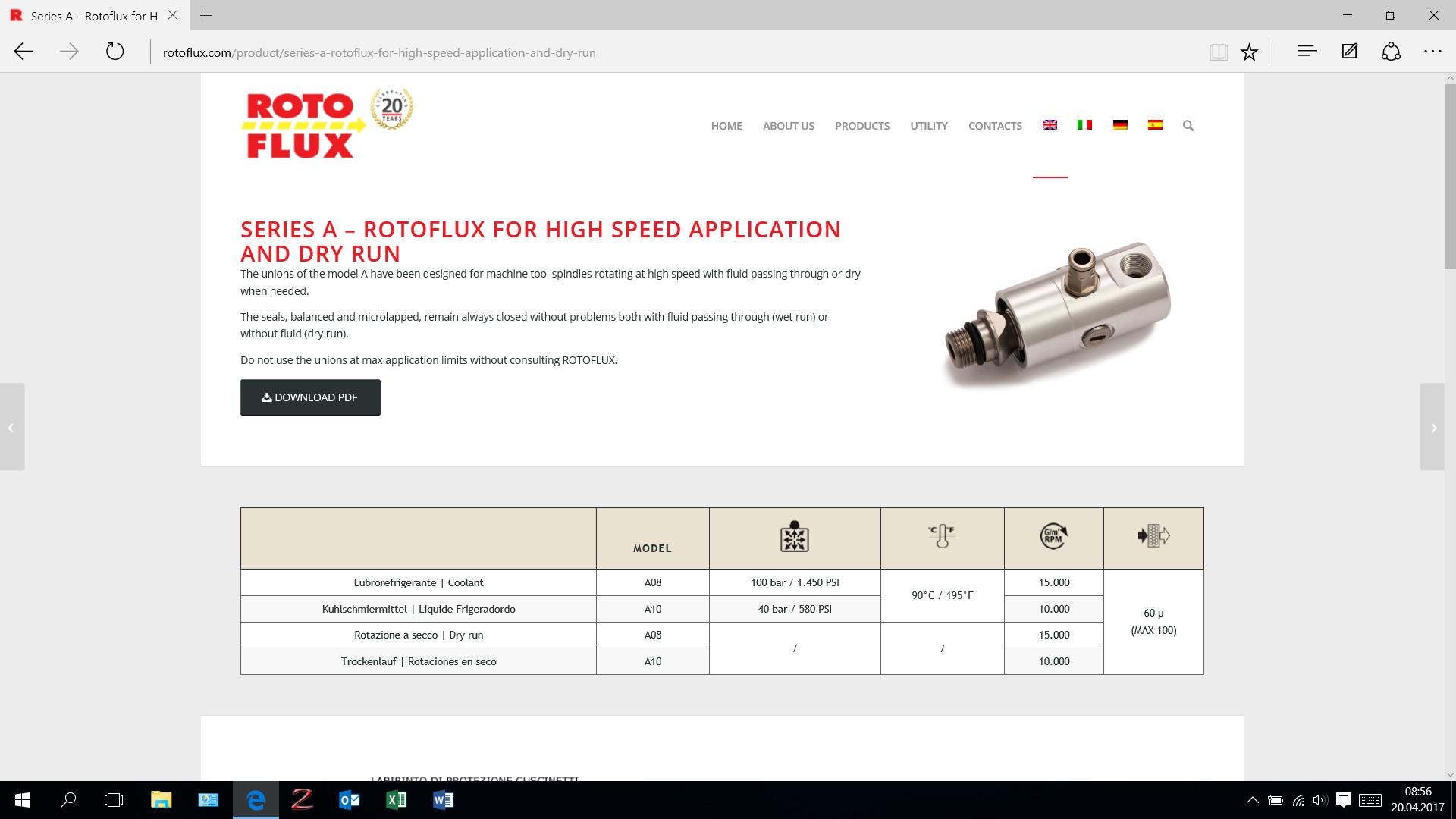
Task: Open the Make a Web Note icon
Action: pyautogui.click(x=1349, y=51)
